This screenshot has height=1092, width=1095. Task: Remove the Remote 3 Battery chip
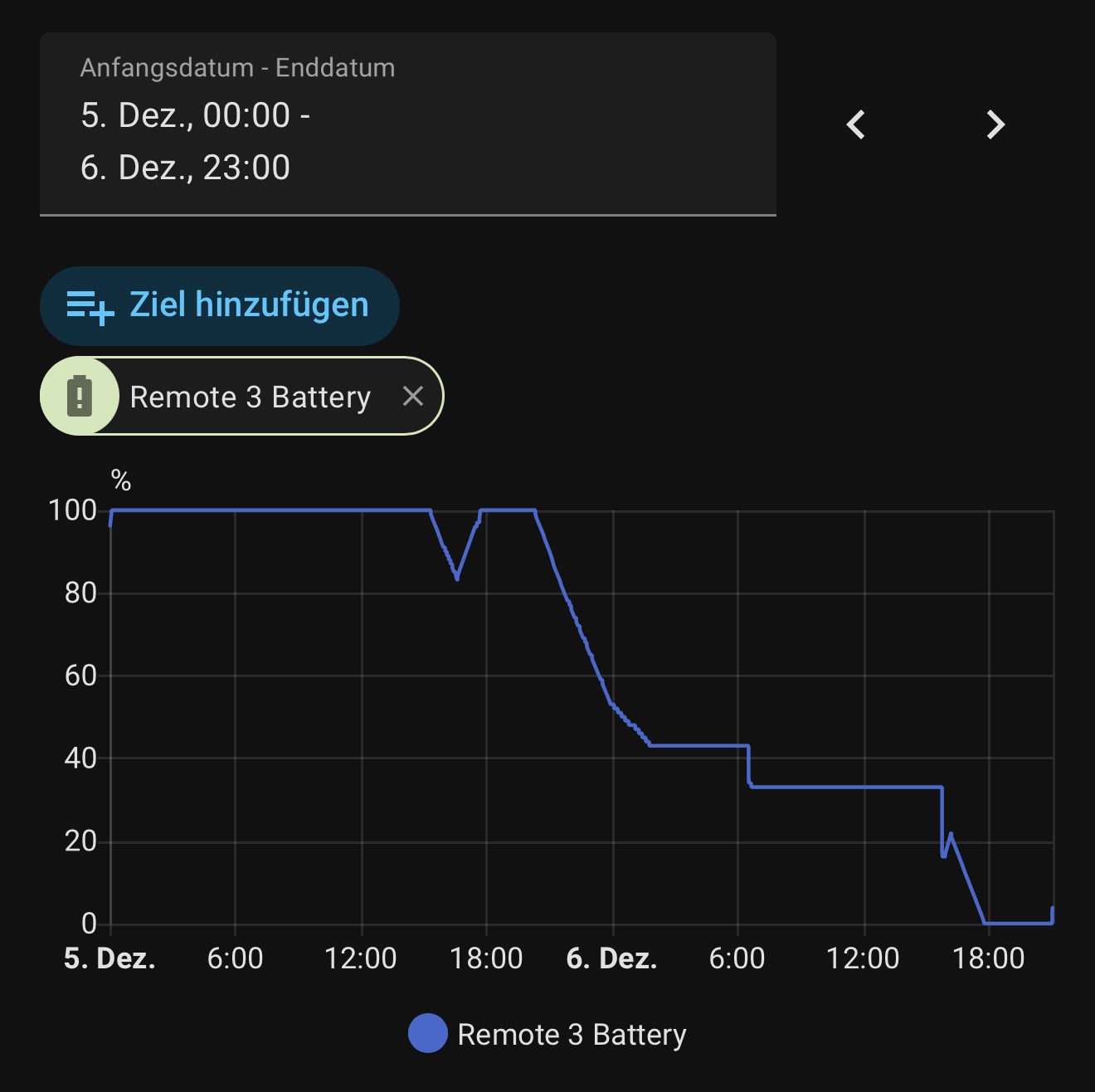[x=413, y=396]
